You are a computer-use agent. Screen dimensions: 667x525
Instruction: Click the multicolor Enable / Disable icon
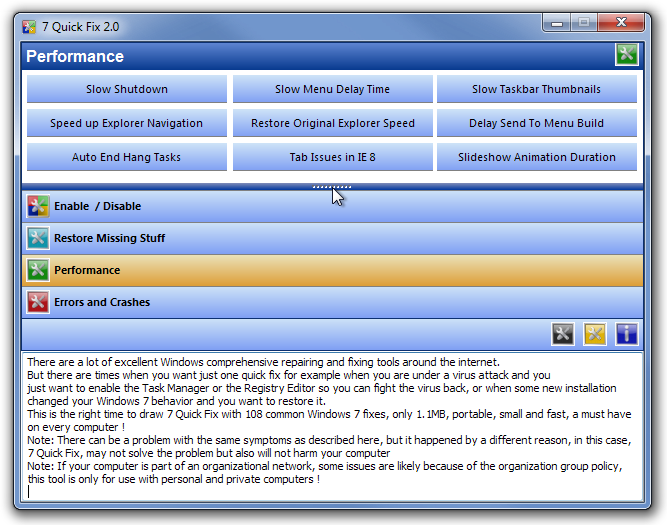point(38,206)
